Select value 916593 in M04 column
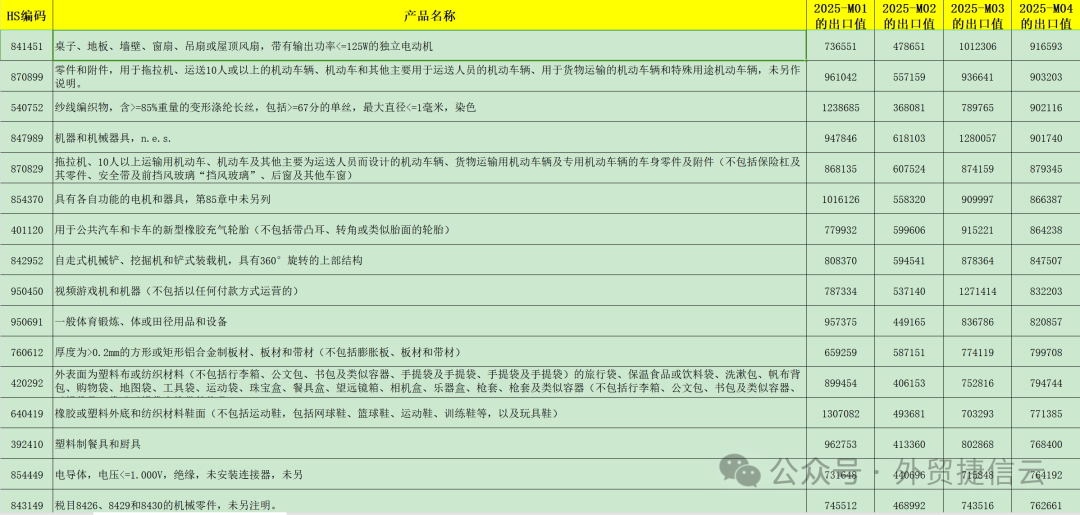Image resolution: width=1080 pixels, height=515 pixels. coord(1045,46)
